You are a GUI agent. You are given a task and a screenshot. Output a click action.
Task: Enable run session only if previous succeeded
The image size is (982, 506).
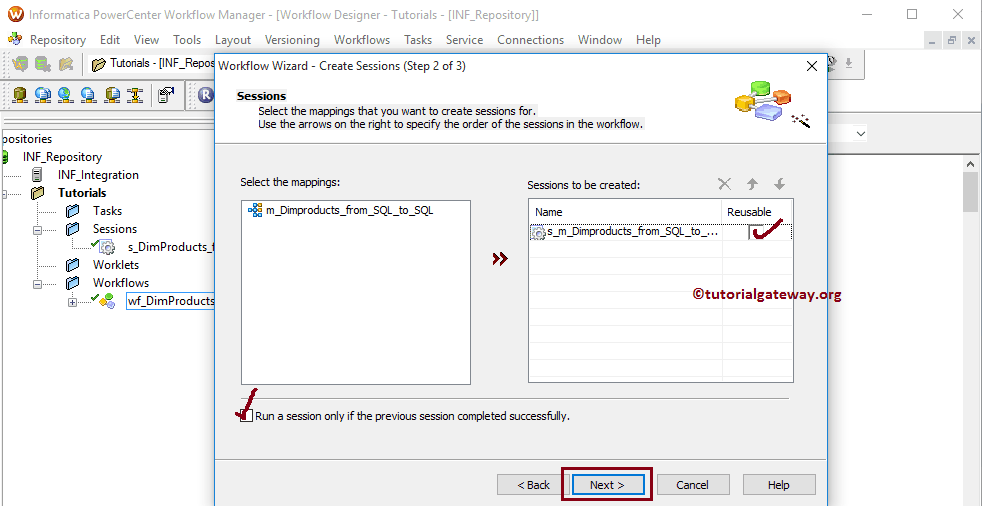coord(247,416)
